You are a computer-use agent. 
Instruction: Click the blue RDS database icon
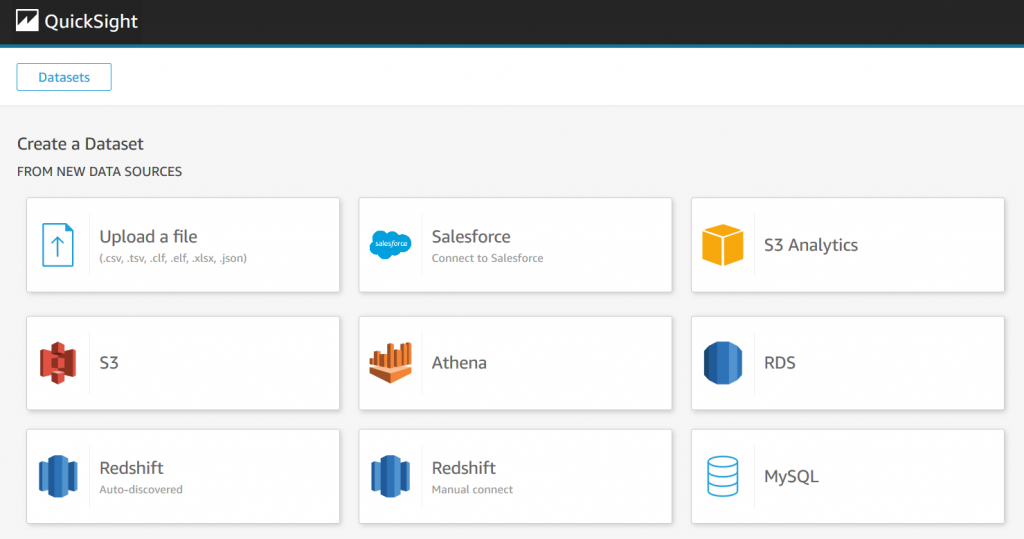coord(723,363)
